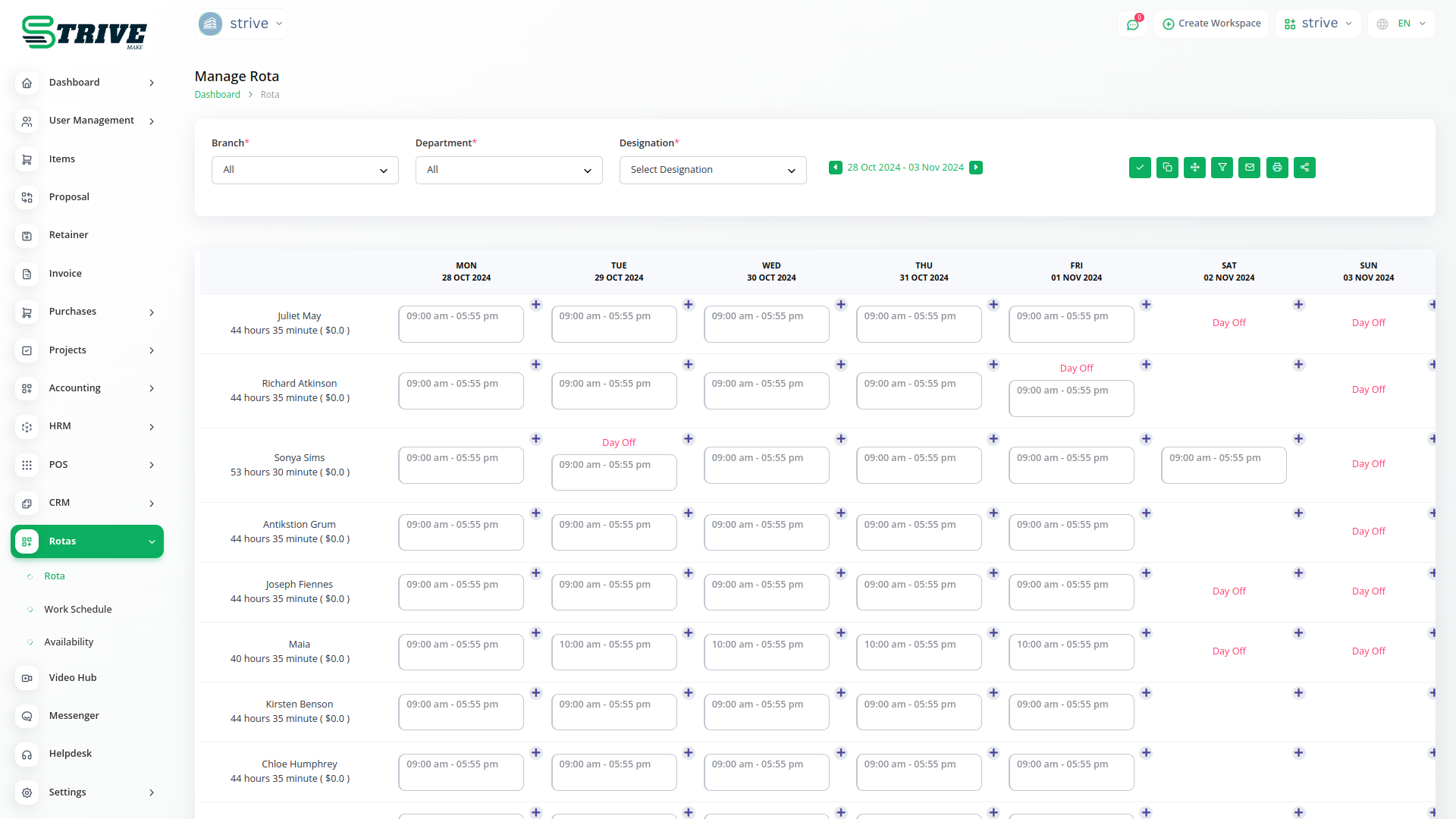Open the Department dropdown
The height and width of the screenshot is (819, 1456).
(x=509, y=170)
